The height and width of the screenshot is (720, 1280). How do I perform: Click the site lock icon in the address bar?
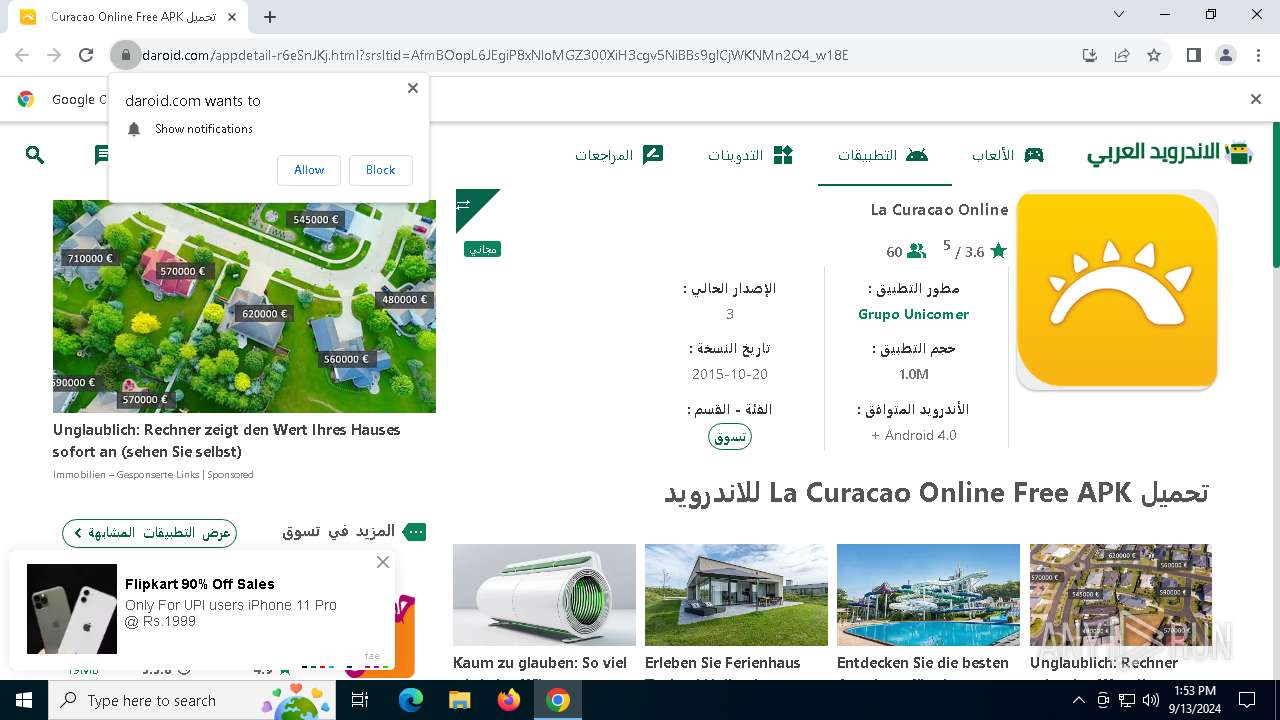coord(125,55)
